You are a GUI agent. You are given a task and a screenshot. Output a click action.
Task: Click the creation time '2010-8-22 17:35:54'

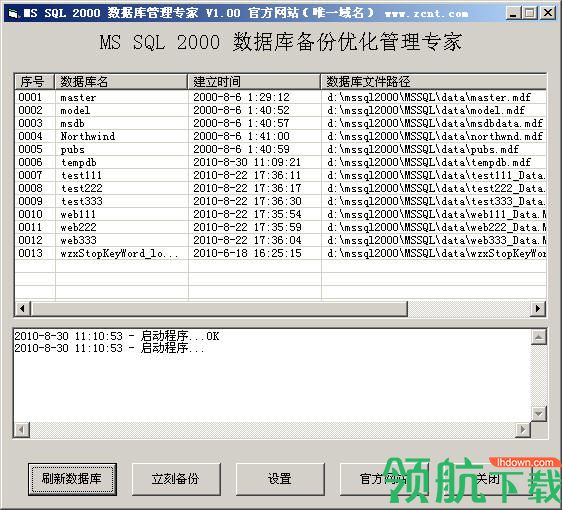tap(247, 214)
